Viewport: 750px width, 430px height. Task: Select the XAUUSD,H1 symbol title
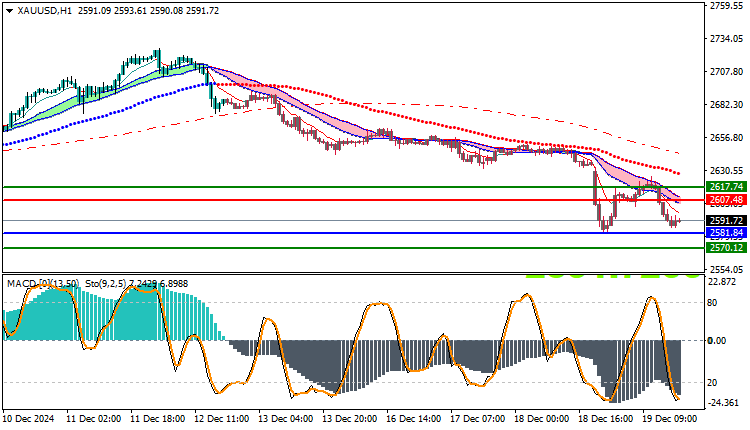click(x=44, y=11)
